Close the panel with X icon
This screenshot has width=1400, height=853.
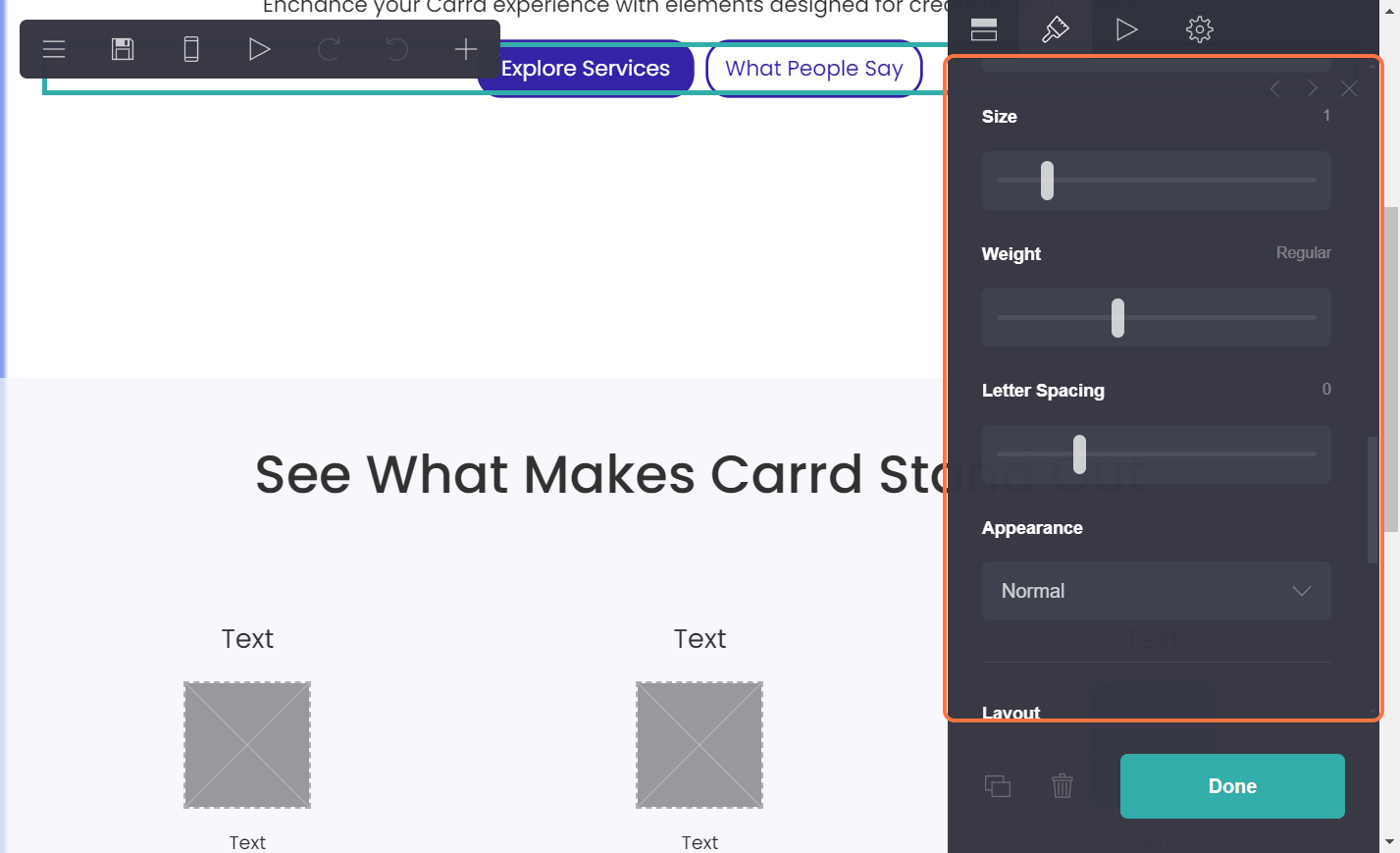point(1349,88)
